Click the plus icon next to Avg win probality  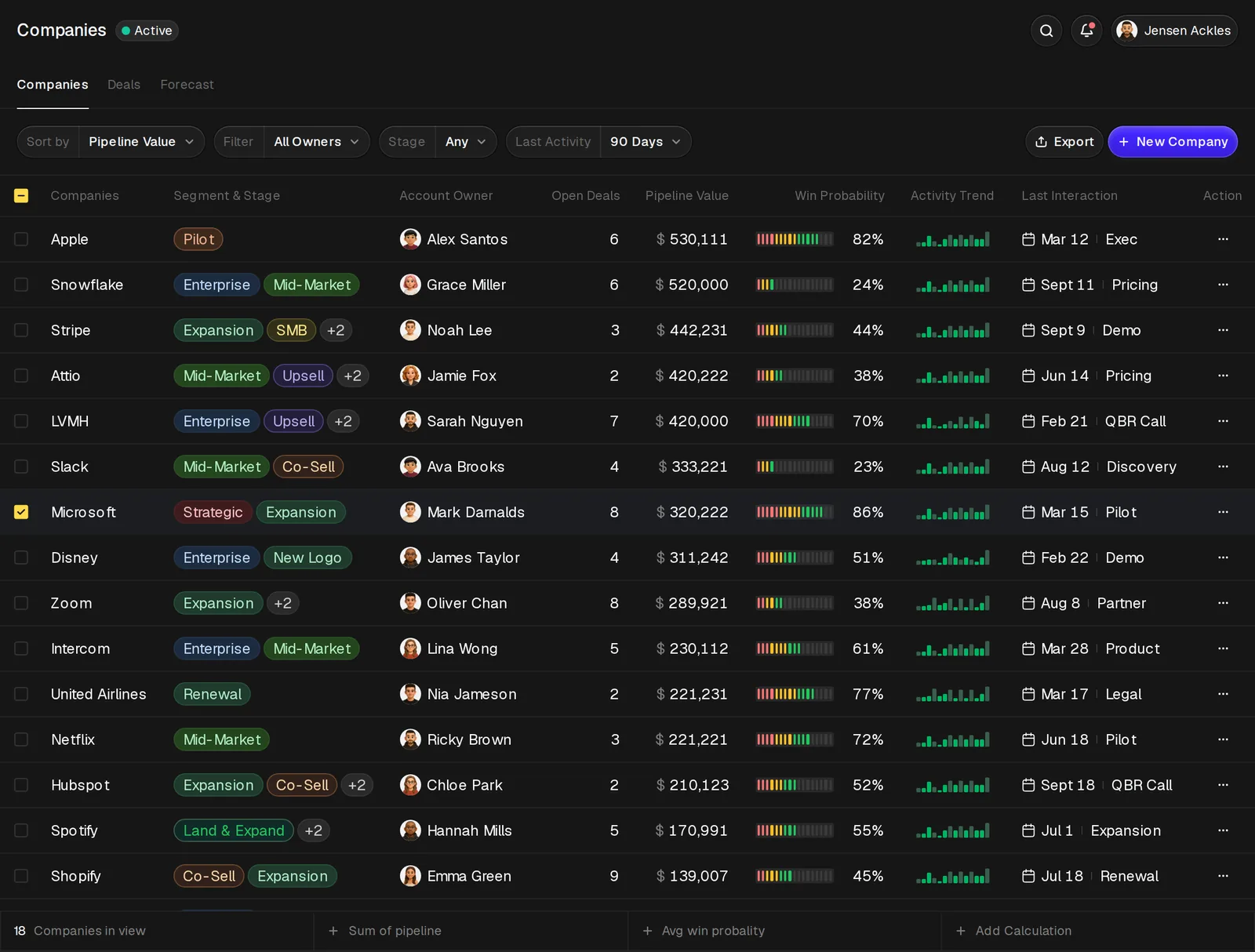(647, 931)
